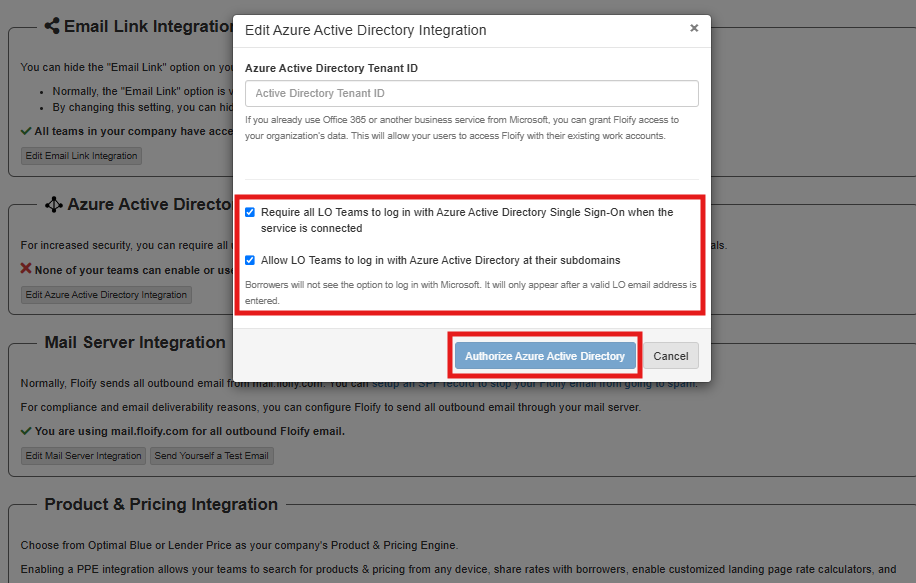The image size is (916, 583).
Task: Click the Azure Active Directory section icon
Action: click(54, 205)
